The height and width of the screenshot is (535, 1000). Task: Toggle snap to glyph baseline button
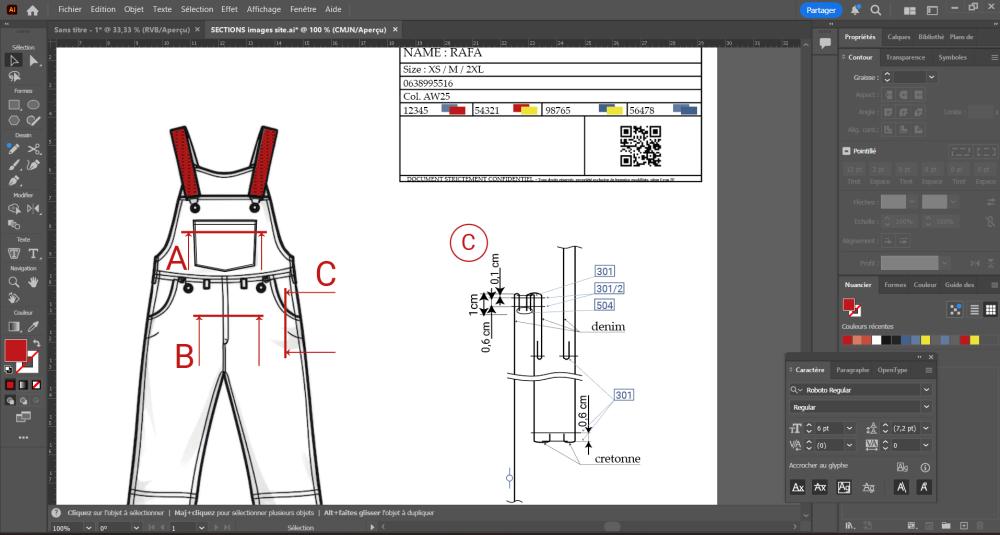(x=798, y=487)
